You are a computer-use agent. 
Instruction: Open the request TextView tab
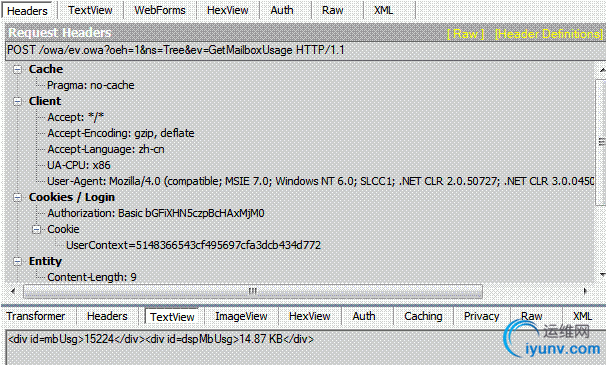90,10
